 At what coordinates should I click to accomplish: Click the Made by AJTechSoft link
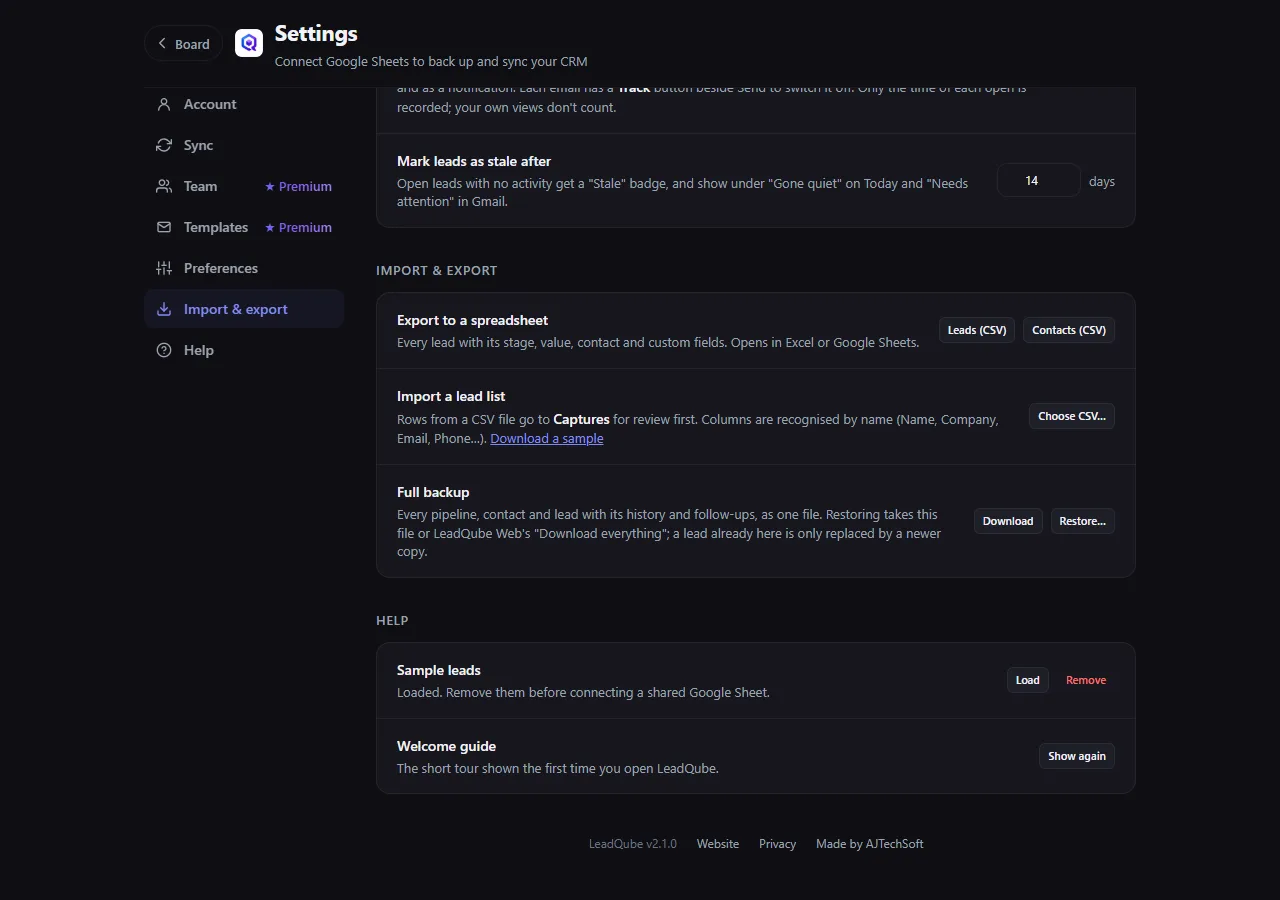click(x=870, y=844)
